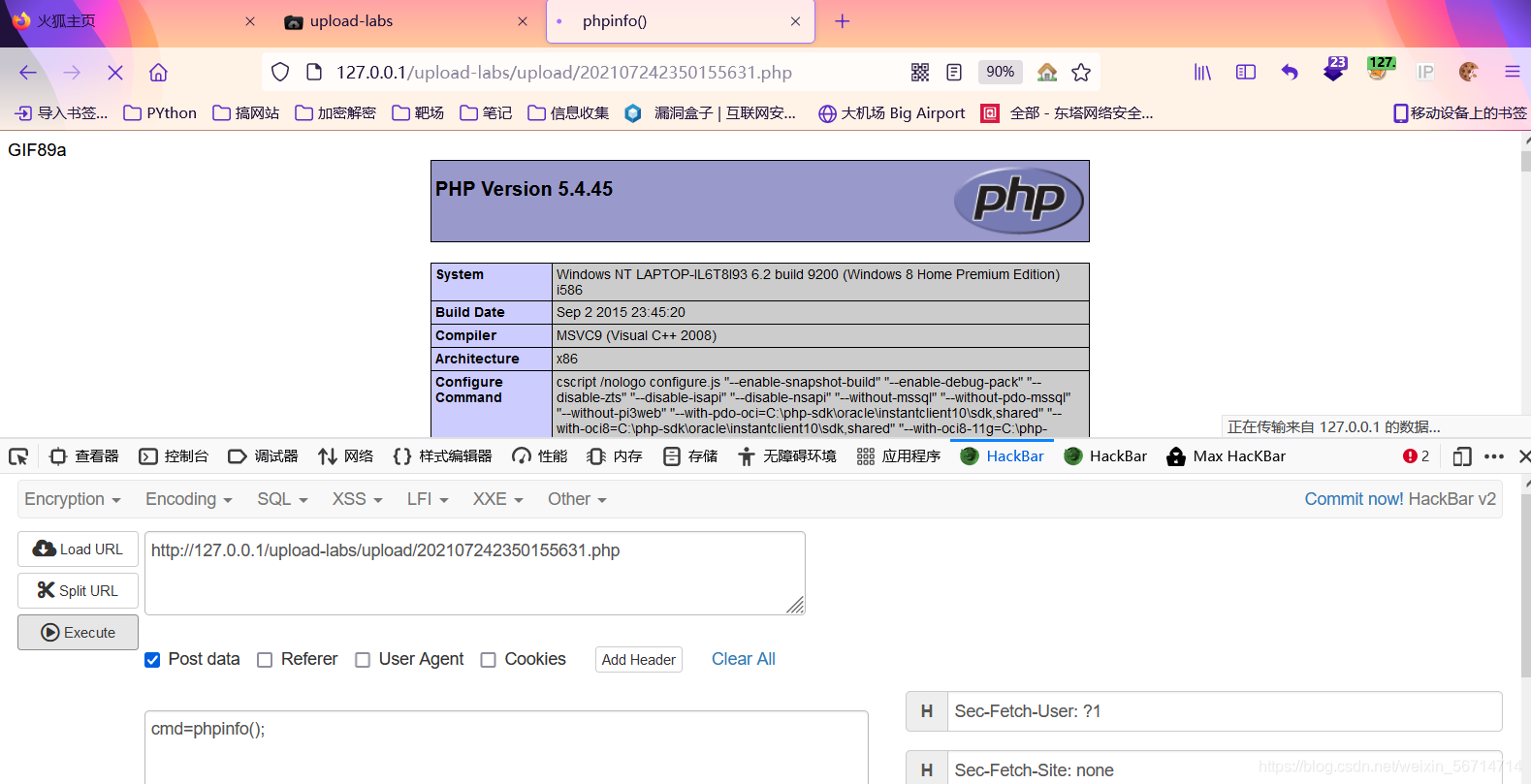Screen dimensions: 1531x784
Task: Click the Load URL button
Action: coord(78,549)
